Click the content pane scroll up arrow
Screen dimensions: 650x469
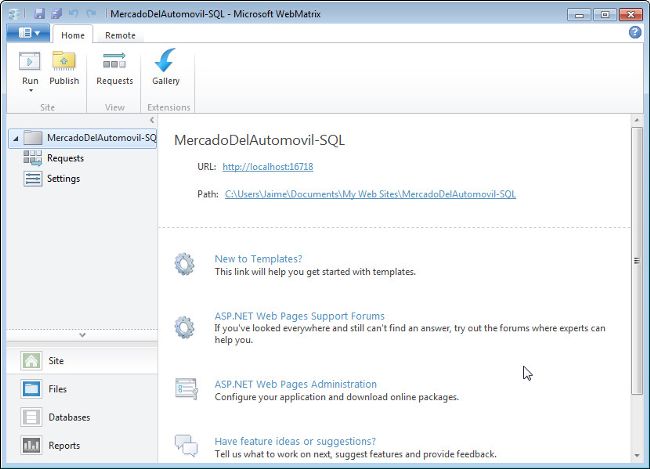click(x=637, y=120)
